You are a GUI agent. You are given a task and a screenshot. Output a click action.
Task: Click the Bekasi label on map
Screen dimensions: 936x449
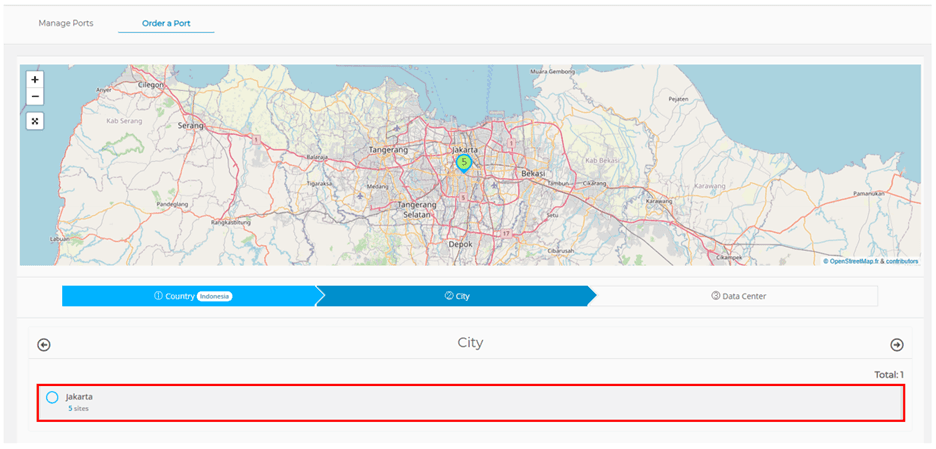533,173
